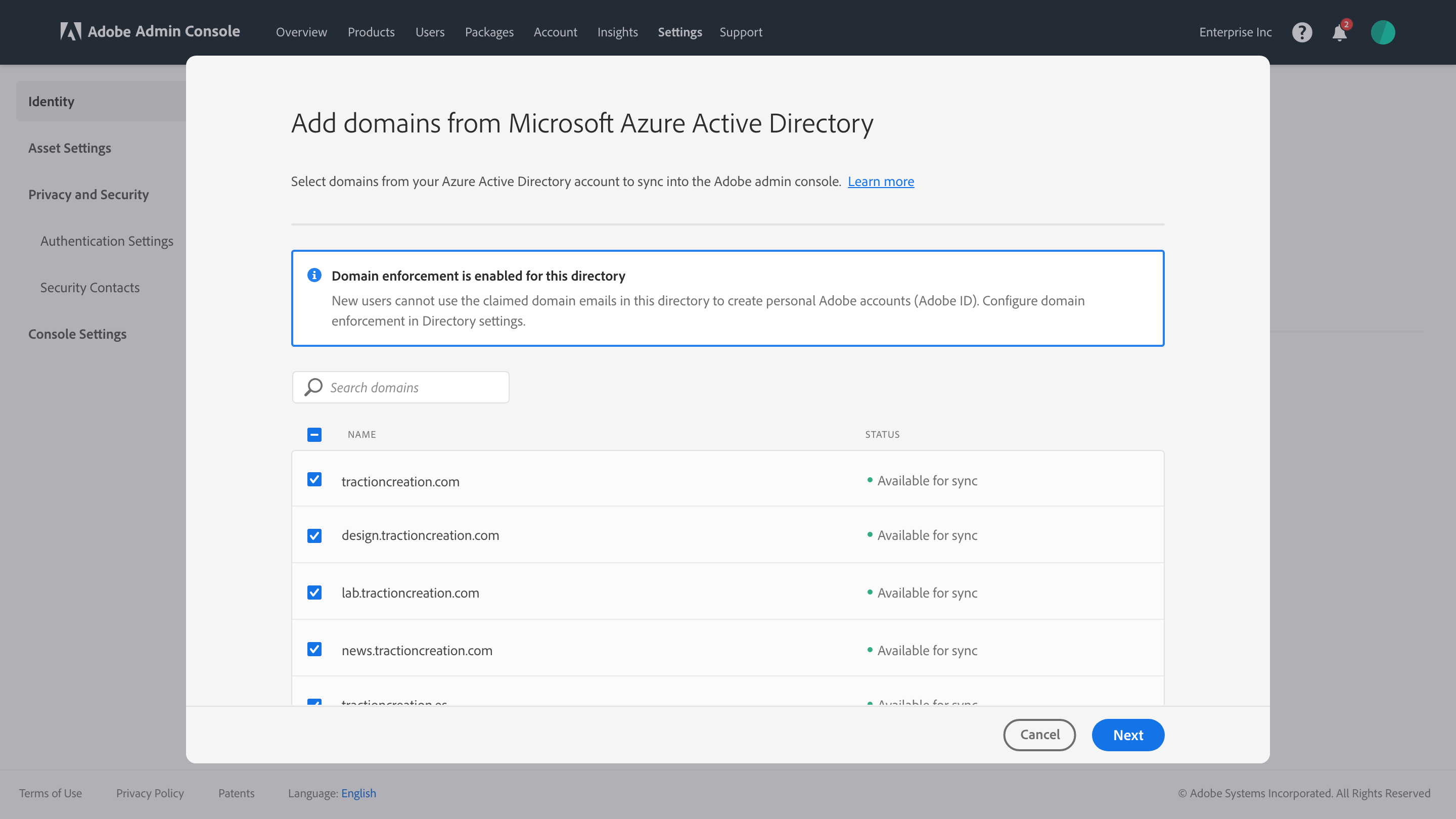The width and height of the screenshot is (1456, 819).
Task: Uncheck design.tractioncreation.com checkbox
Action: pos(314,535)
